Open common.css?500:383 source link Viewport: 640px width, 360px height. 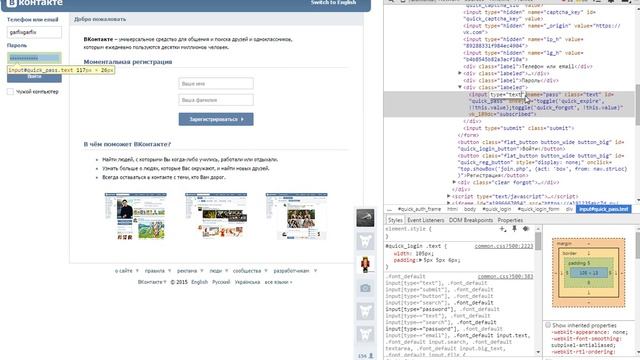point(505,276)
